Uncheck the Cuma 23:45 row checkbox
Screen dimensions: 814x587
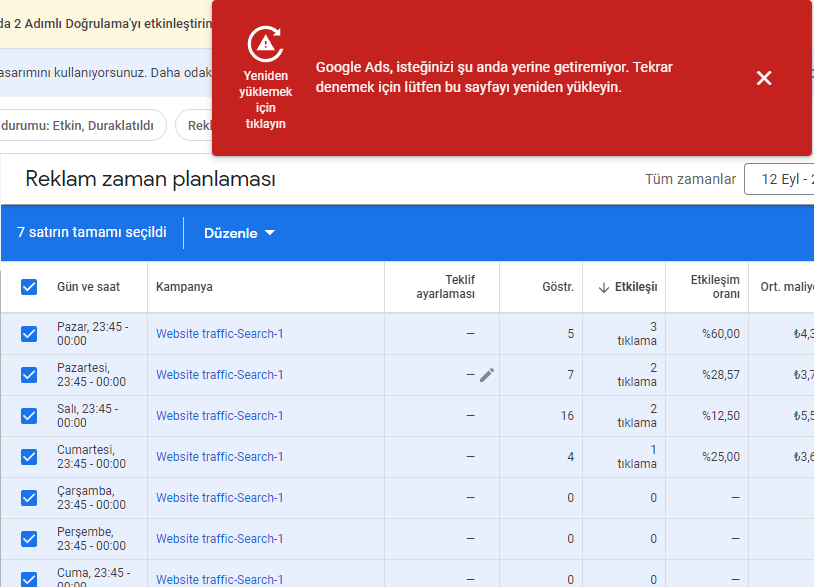(x=29, y=579)
